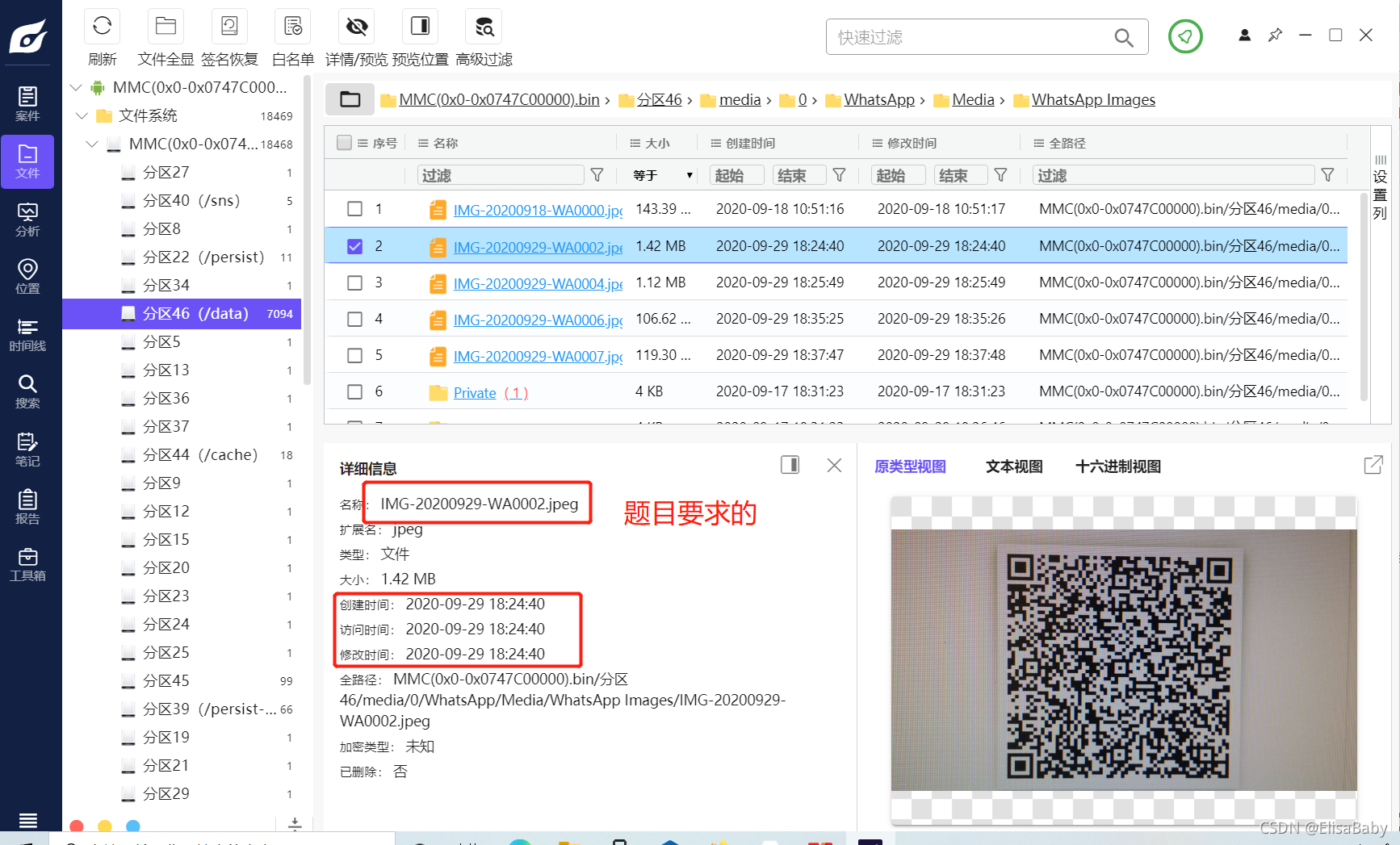The image size is (1400, 845).
Task: Collapse the MMC(0x0-0x074... 18468 node
Action: [92, 144]
